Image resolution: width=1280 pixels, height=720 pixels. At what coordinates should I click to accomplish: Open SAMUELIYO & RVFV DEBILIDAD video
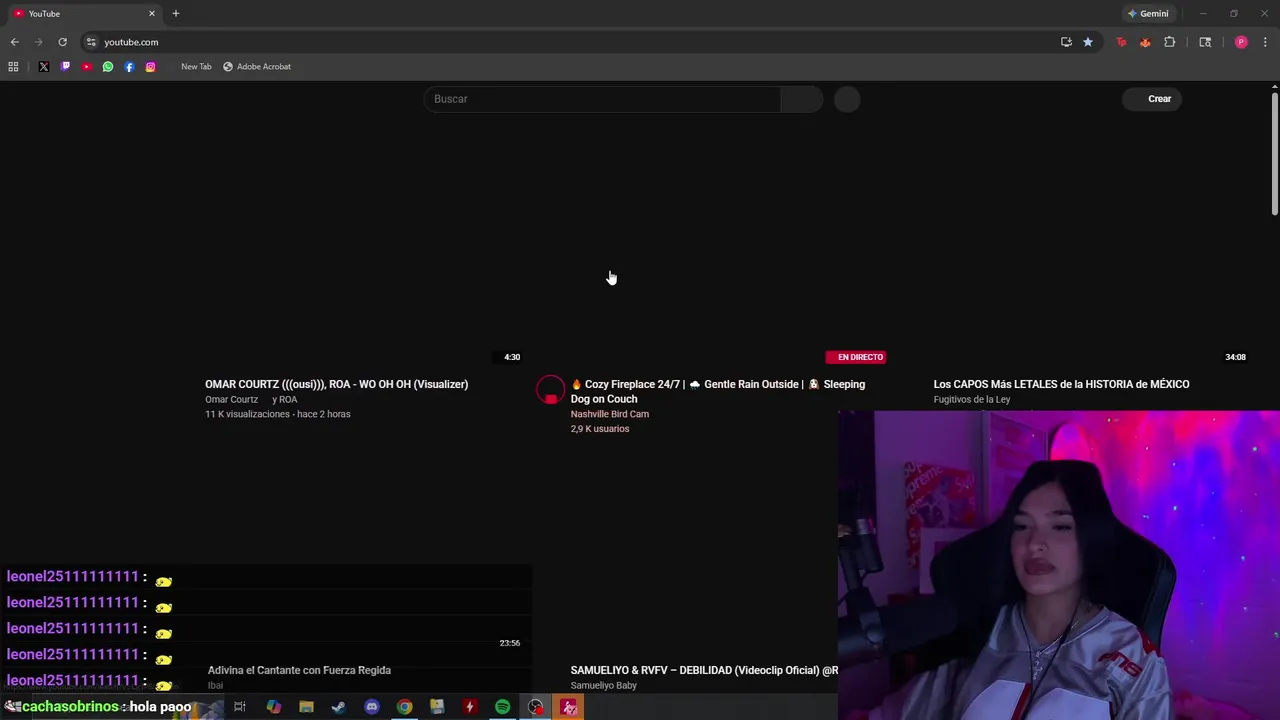(704, 670)
